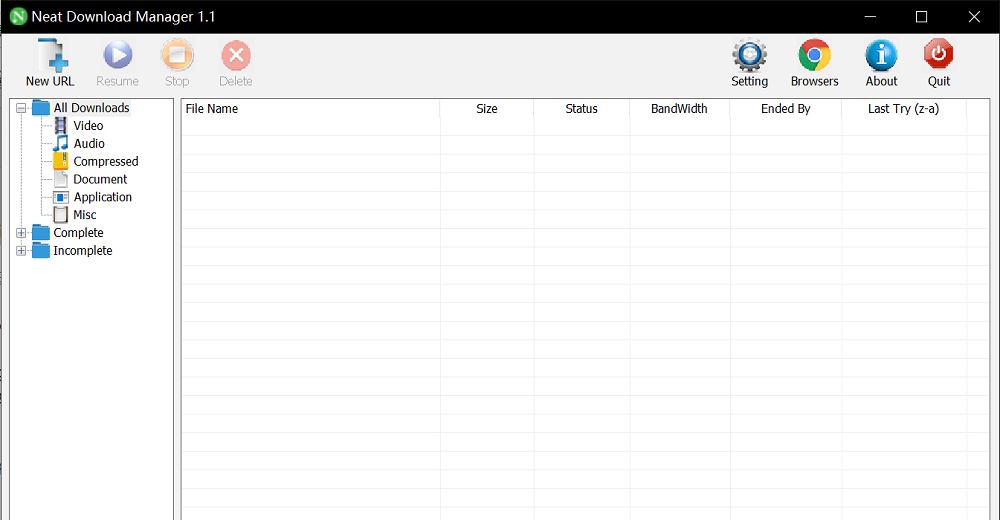This screenshot has height=520, width=1000.
Task: Select the Misc category label
Action: point(85,215)
